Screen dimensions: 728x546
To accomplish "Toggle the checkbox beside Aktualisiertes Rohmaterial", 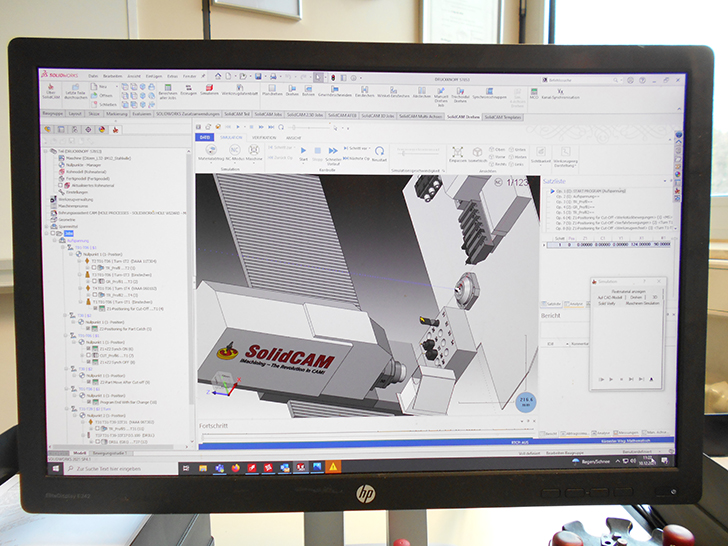I will pyautogui.click(x=60, y=185).
